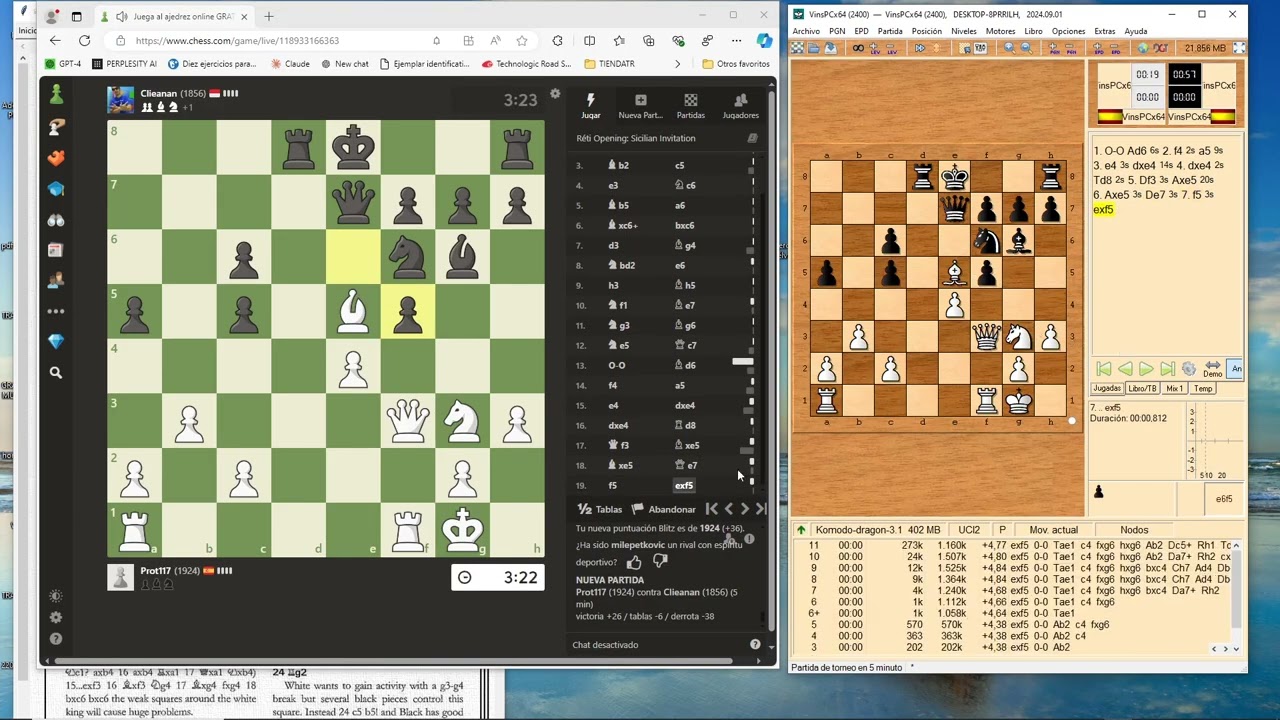
Task: Jump to last move in VinsPCx64
Action: click(1167, 369)
